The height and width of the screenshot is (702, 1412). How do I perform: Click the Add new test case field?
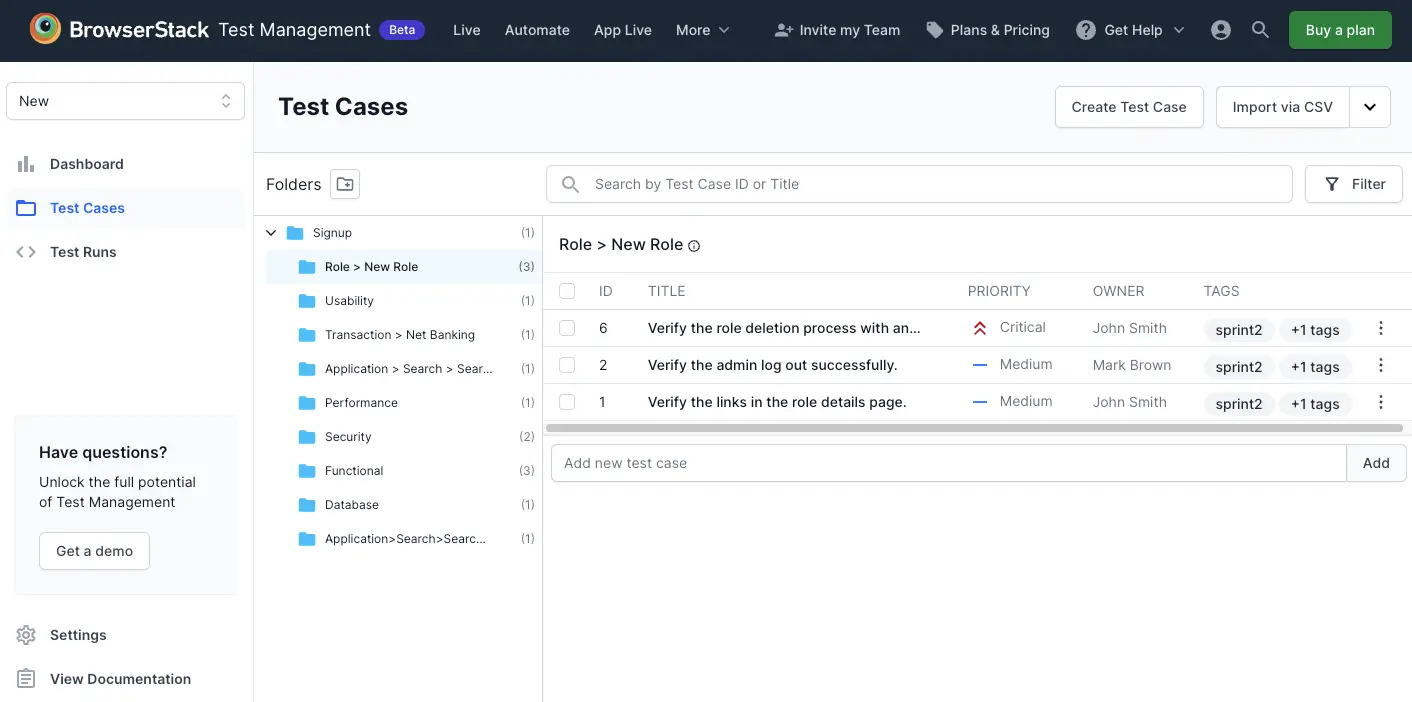[948, 463]
